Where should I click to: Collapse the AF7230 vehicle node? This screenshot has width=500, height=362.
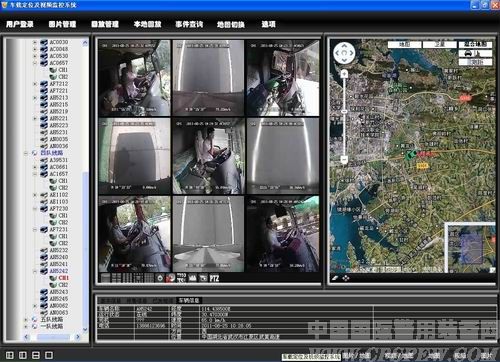pos(35,209)
